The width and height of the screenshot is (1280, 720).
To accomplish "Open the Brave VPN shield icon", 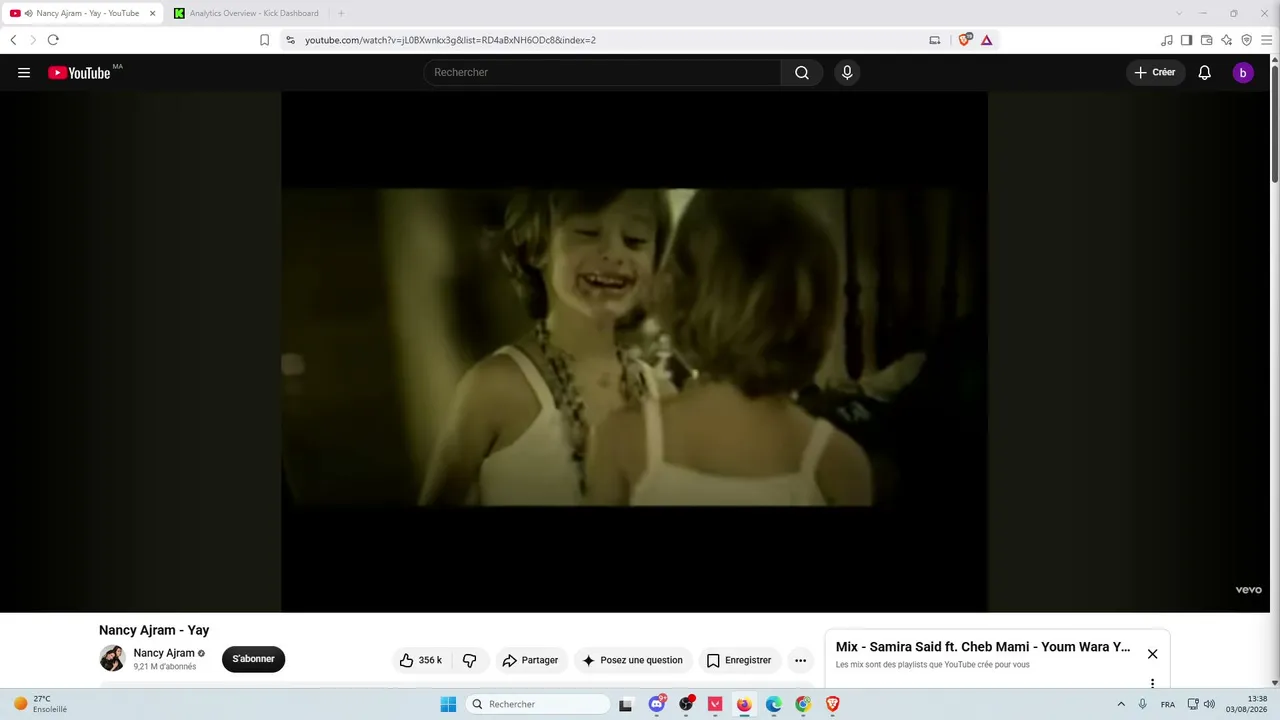I will tap(1246, 40).
